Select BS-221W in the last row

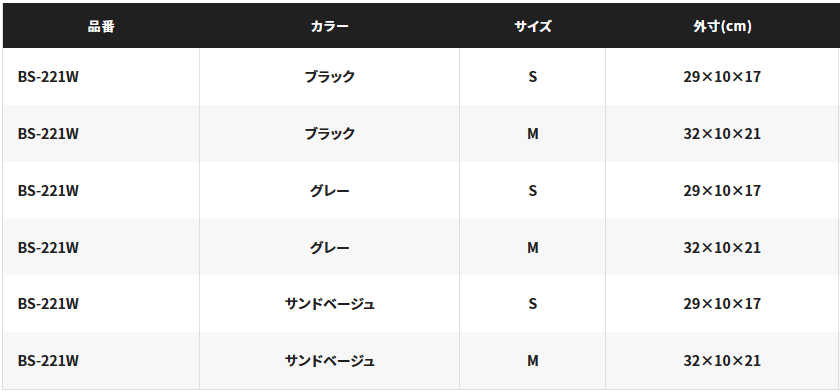pos(48,362)
